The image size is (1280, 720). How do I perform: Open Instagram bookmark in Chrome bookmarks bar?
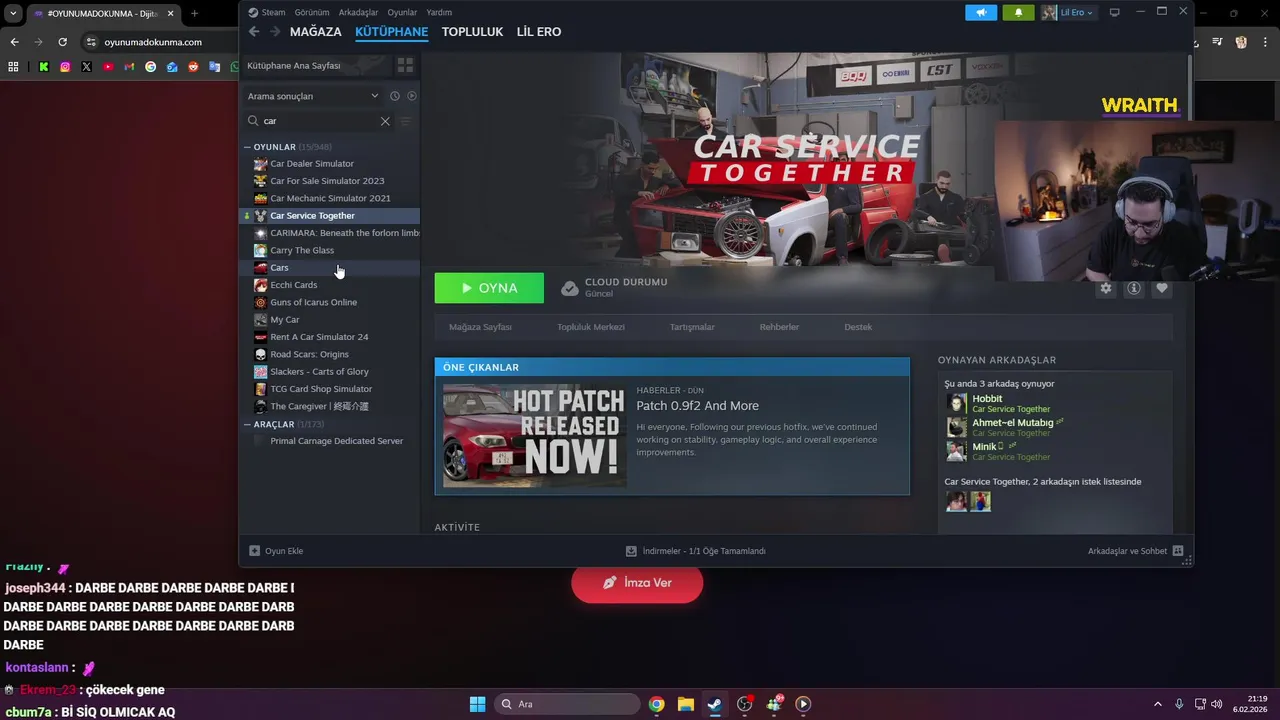pos(65,67)
